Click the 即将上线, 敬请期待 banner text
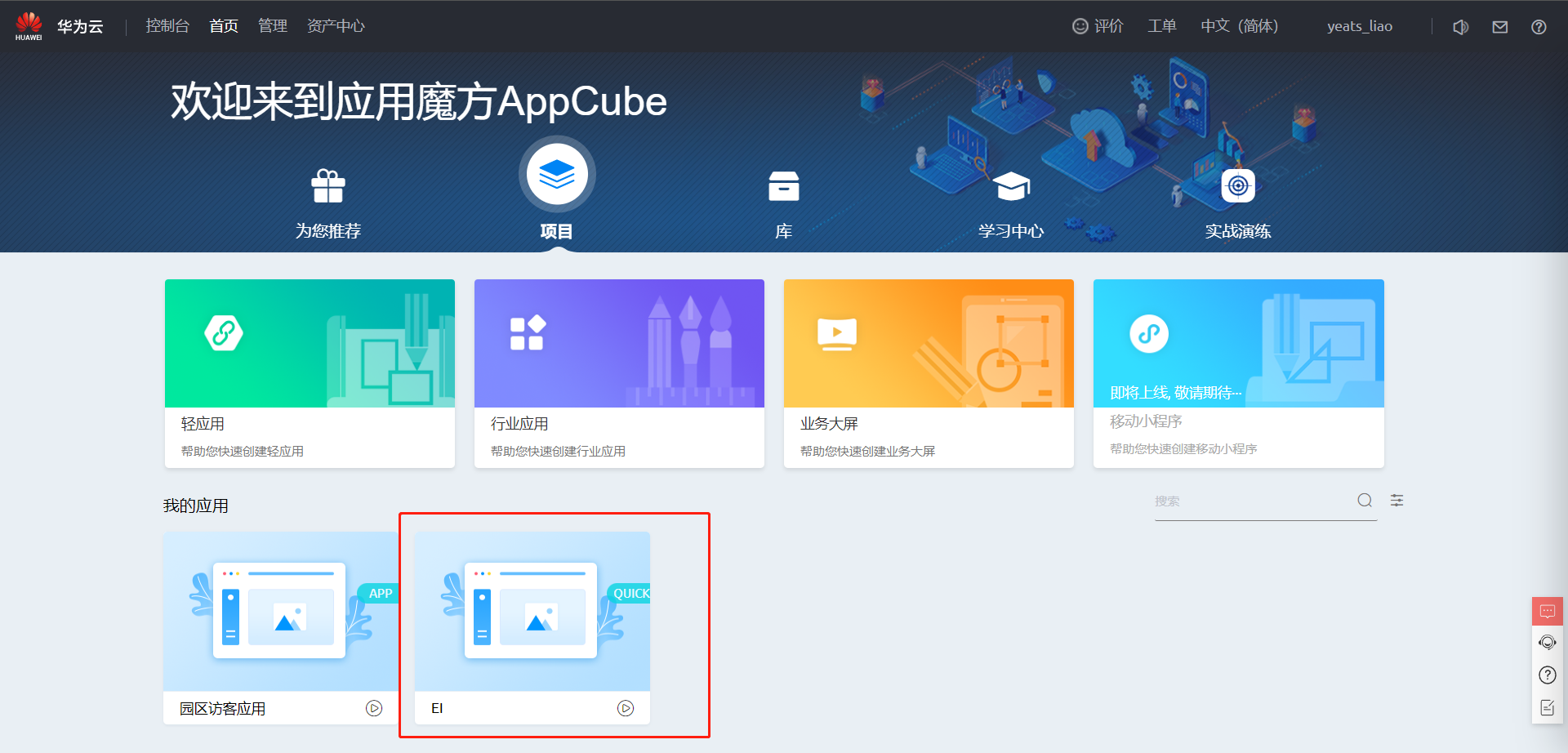 pos(1175,393)
